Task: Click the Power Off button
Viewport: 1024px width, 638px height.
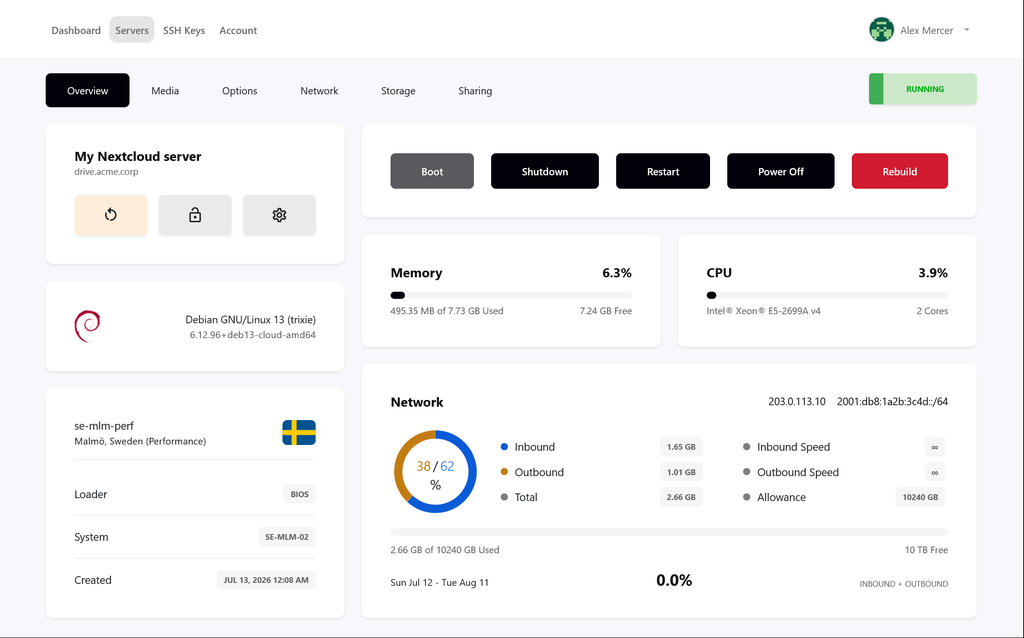Action: pos(781,171)
